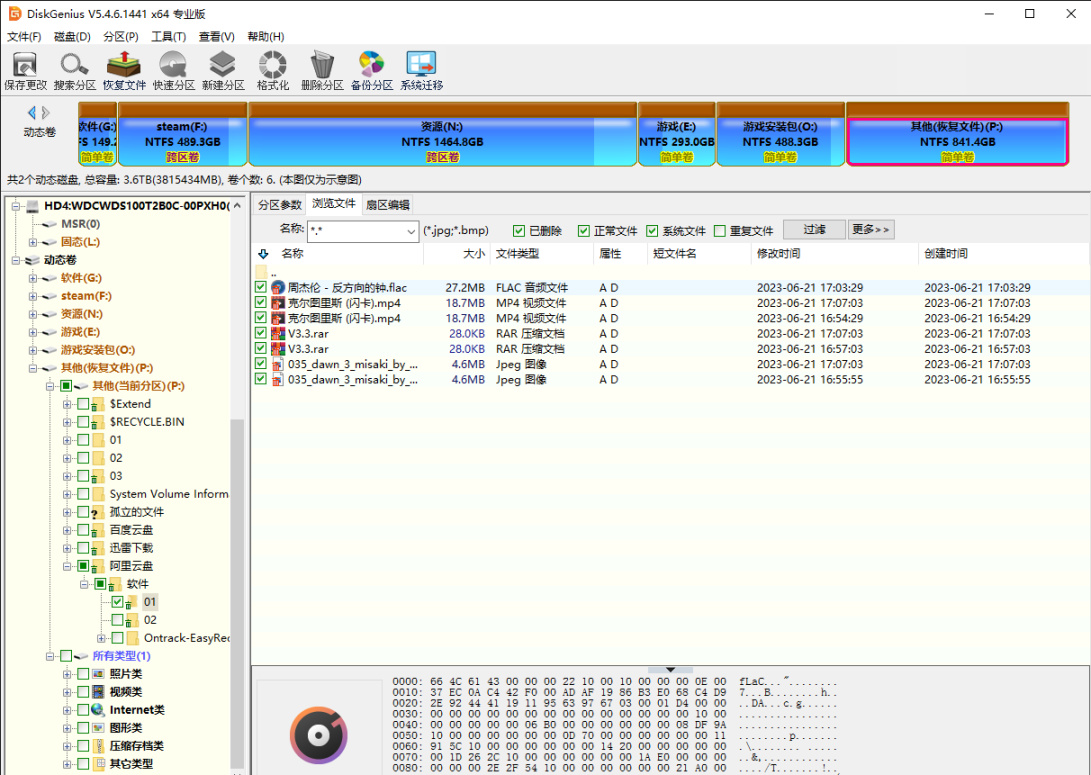
Task: Click the 更多>> more options button
Action: coord(870,230)
